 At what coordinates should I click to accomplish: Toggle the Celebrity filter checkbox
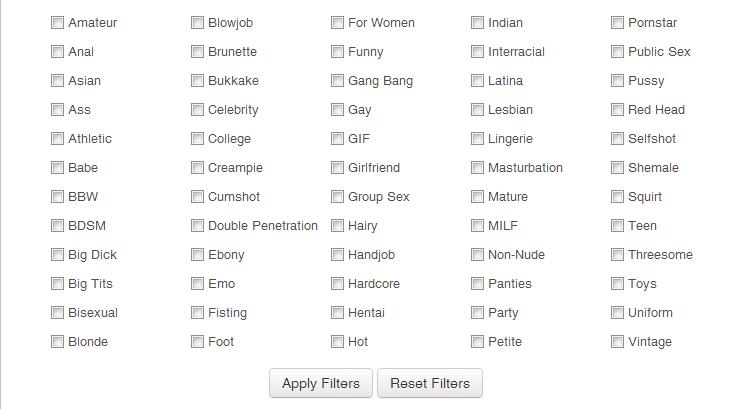coord(197,110)
